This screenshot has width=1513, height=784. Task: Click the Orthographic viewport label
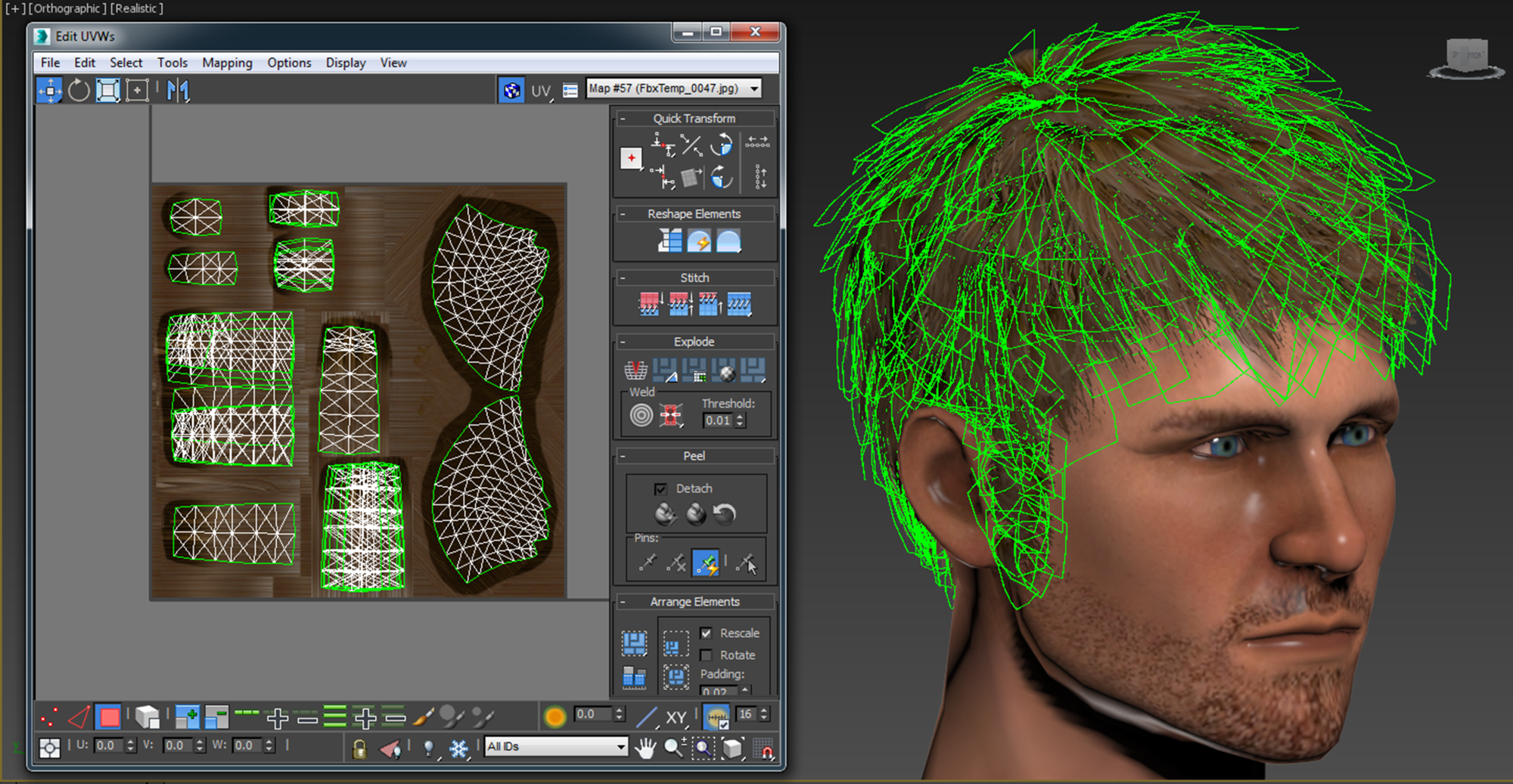coord(68,8)
